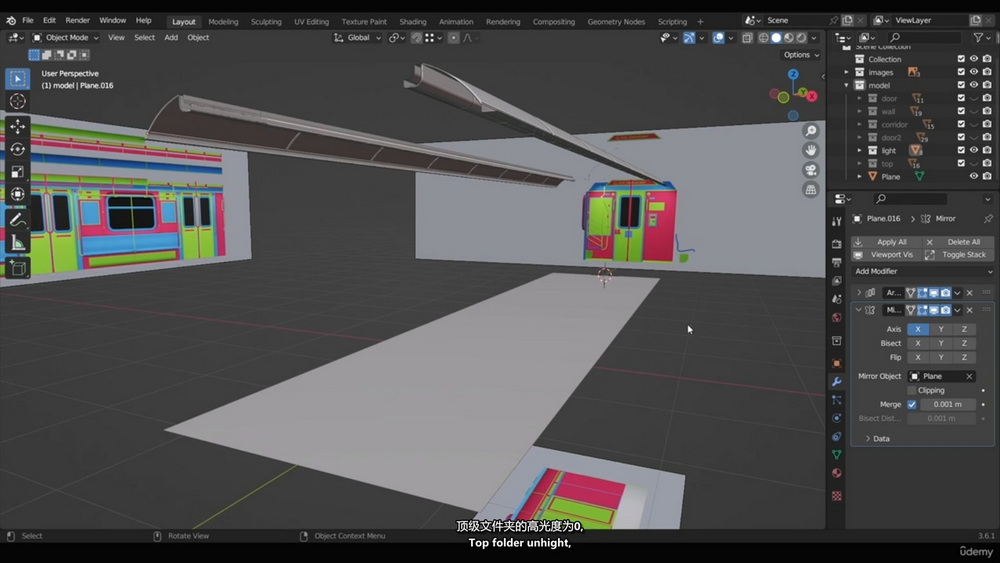Toggle the mirror Axis Y button
The width and height of the screenshot is (1000, 563).
pyautogui.click(x=941, y=329)
